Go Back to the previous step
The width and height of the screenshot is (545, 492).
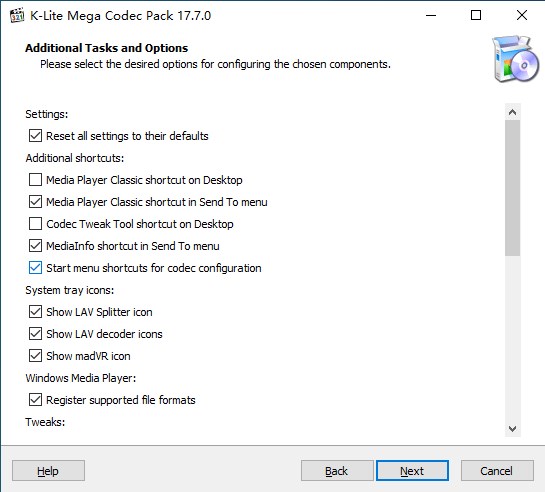tap(337, 471)
